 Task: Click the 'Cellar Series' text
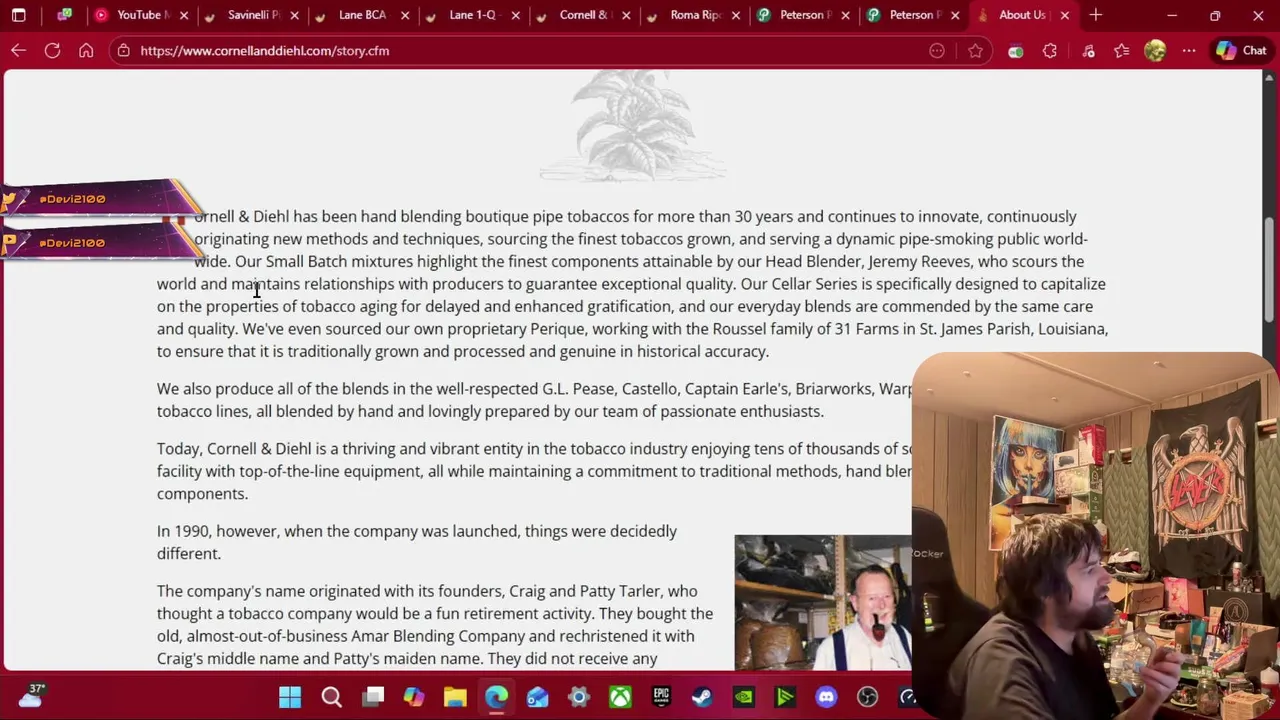pos(815,284)
